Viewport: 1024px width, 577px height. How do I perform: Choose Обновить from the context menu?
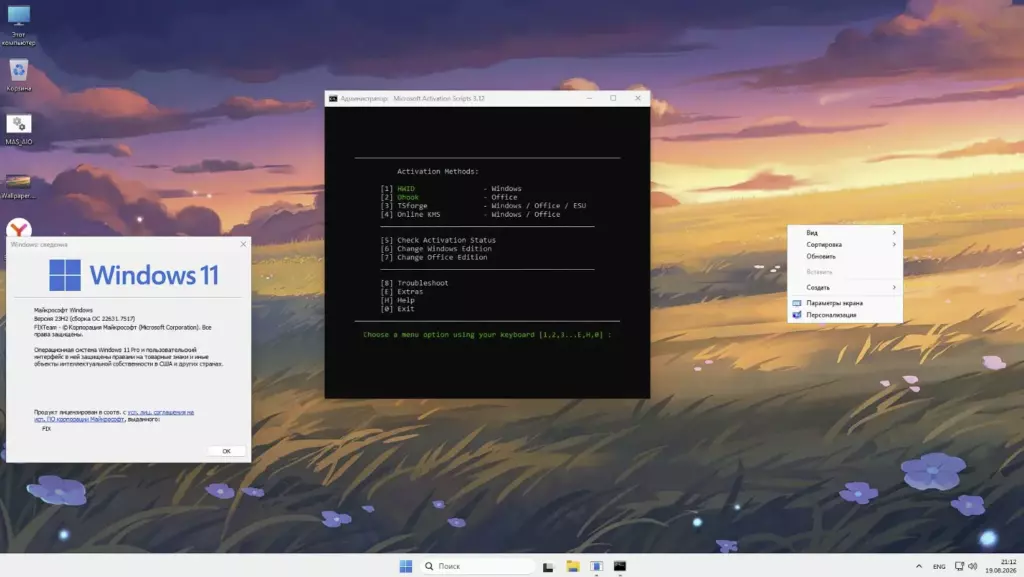(x=845, y=257)
